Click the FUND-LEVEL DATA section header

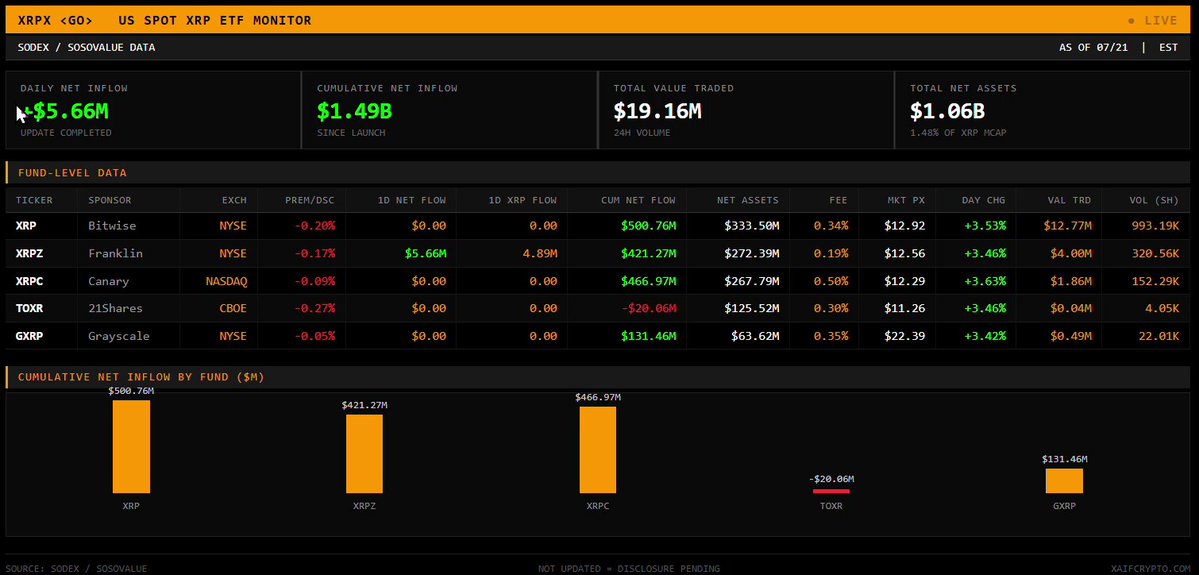tap(73, 173)
